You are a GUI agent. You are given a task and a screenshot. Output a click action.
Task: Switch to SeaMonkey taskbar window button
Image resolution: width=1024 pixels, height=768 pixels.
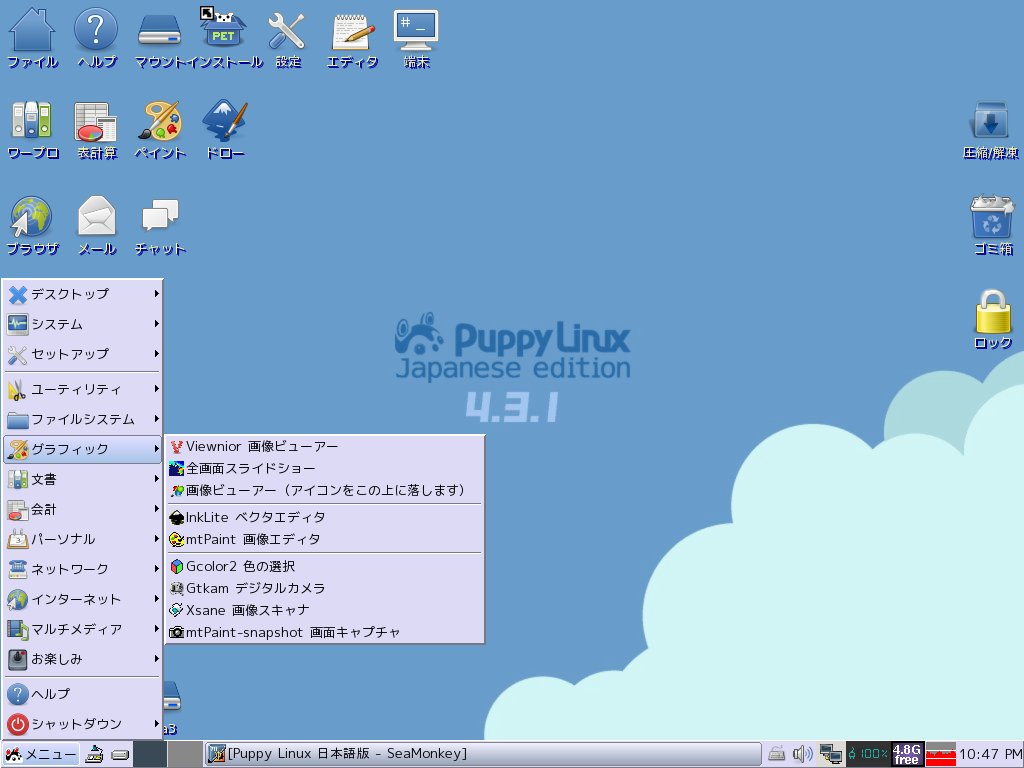483,754
